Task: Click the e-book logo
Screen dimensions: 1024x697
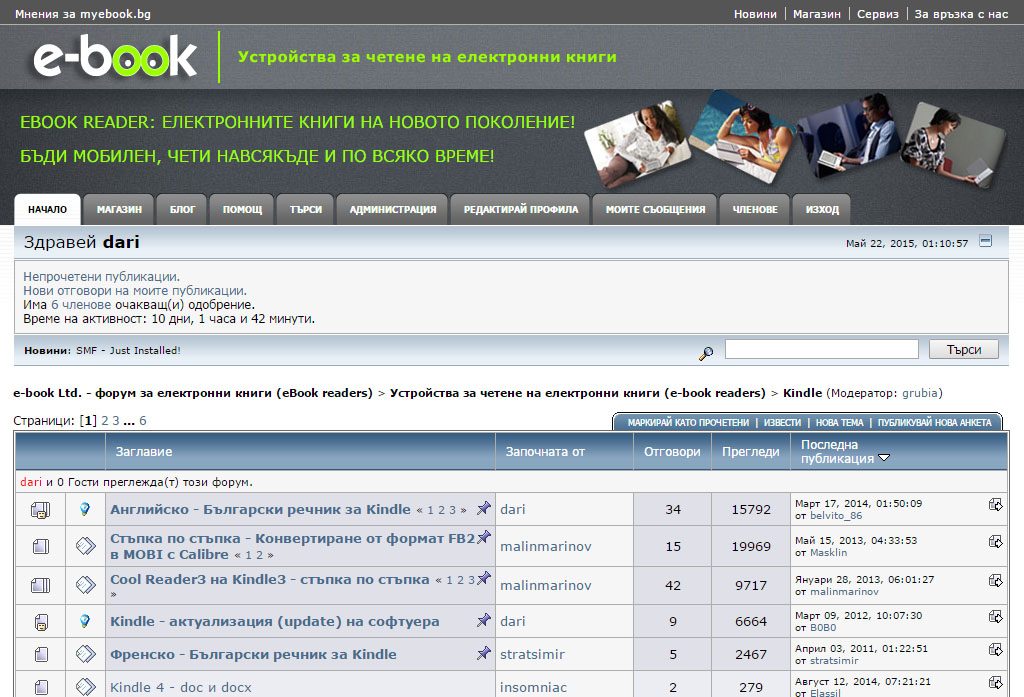Action: pos(115,57)
